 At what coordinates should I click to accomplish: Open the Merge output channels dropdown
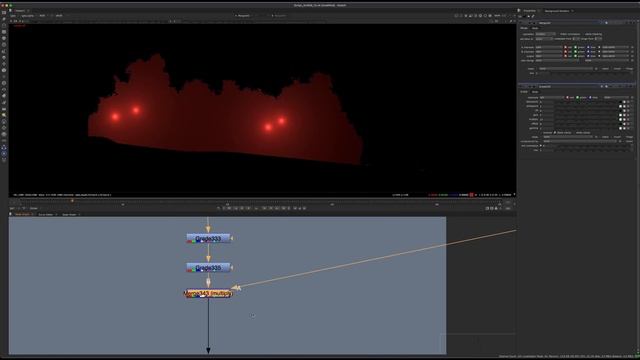pyautogui.click(x=549, y=56)
